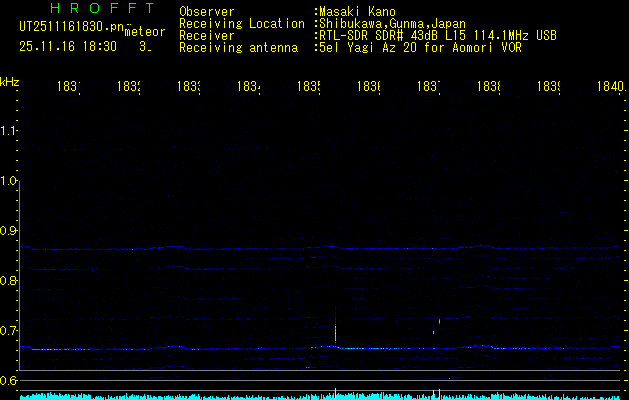Click the RTL-SDR receiver description line
The width and height of the screenshot is (629, 400).
pos(437,35)
